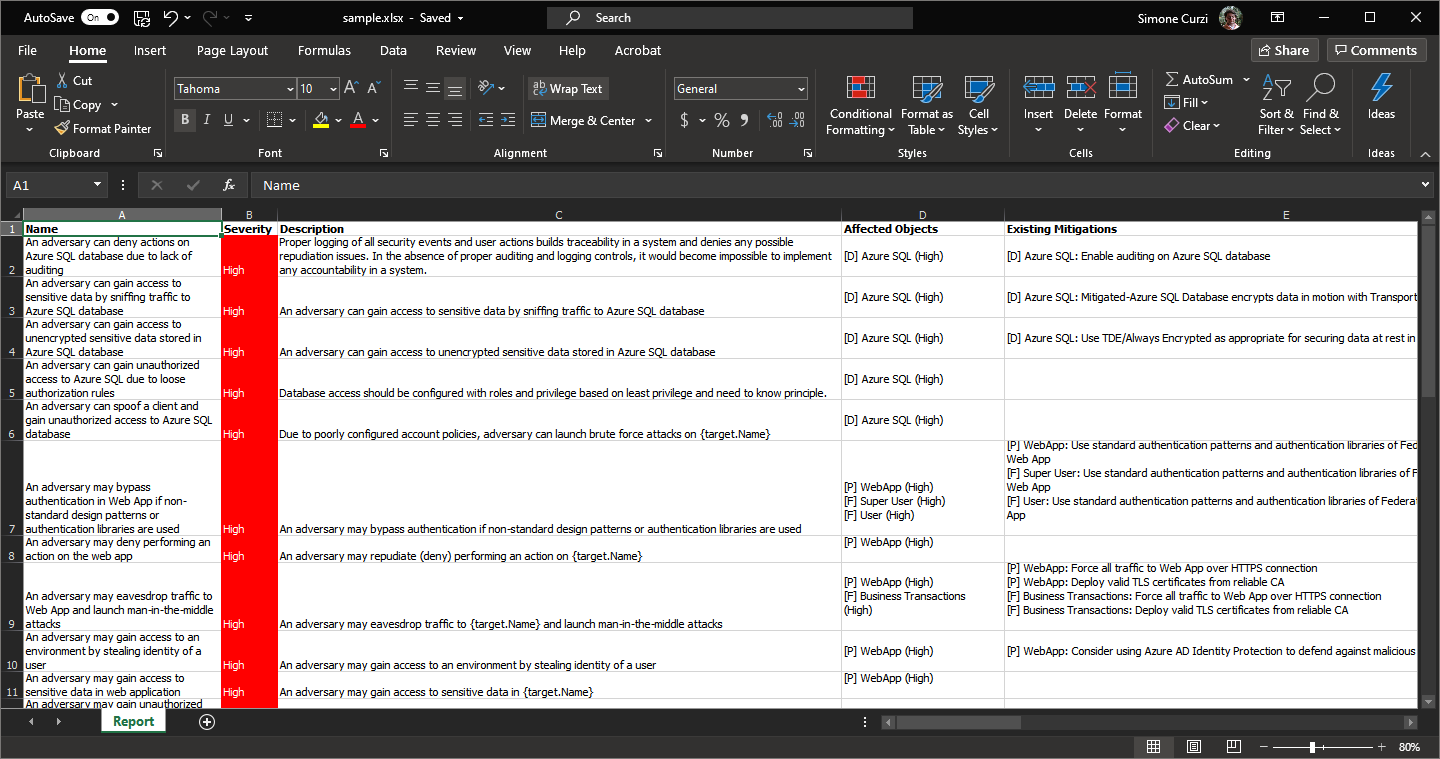Toggle AutoSave switch off
This screenshot has width=1440, height=759.
pyautogui.click(x=99, y=18)
